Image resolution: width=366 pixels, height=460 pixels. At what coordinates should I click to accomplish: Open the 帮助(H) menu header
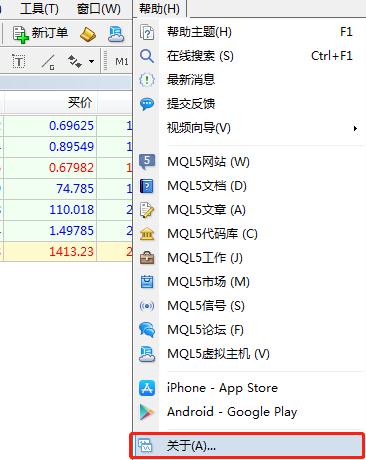159,8
